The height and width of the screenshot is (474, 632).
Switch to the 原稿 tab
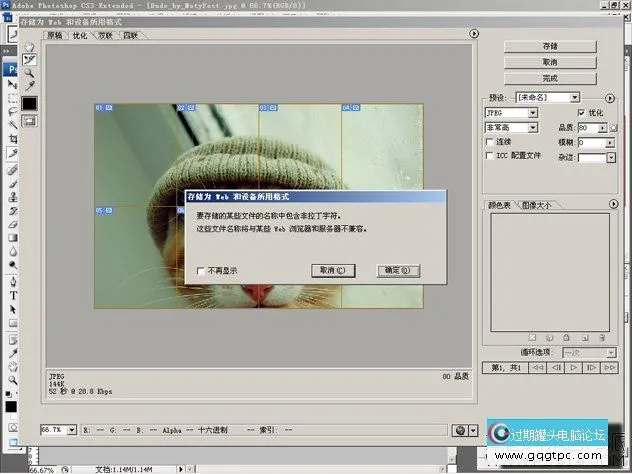point(55,35)
